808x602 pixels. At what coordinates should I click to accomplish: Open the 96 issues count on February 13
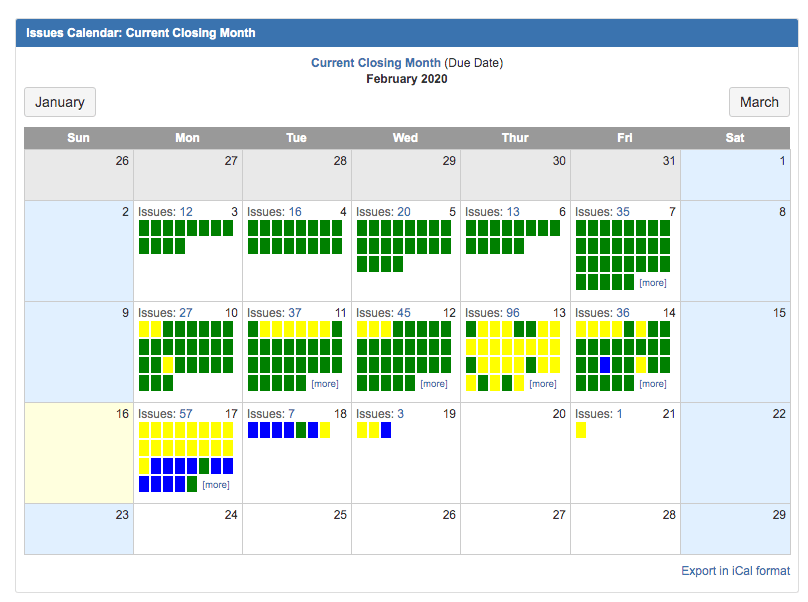coord(512,313)
